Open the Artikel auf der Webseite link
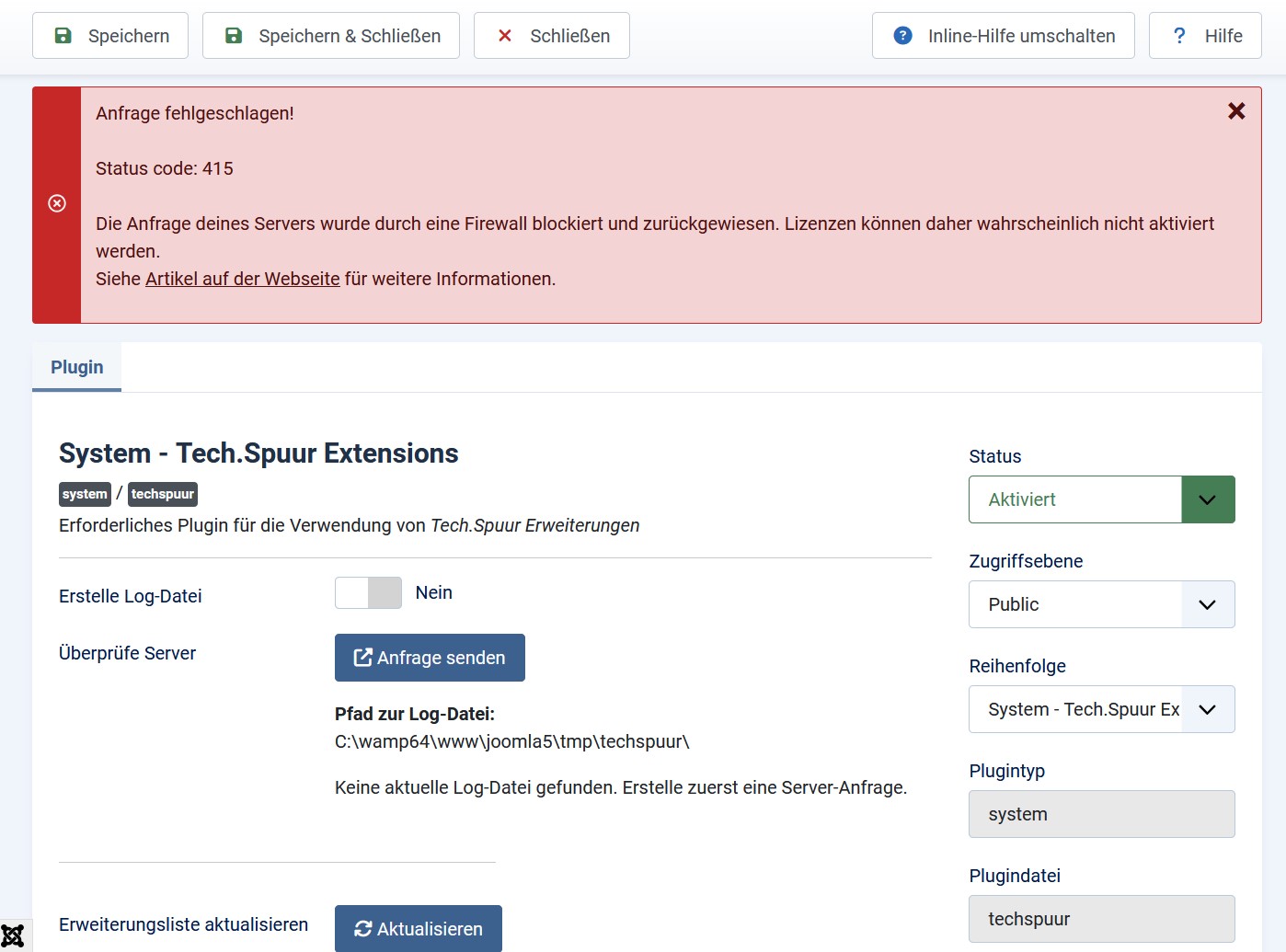 243,279
